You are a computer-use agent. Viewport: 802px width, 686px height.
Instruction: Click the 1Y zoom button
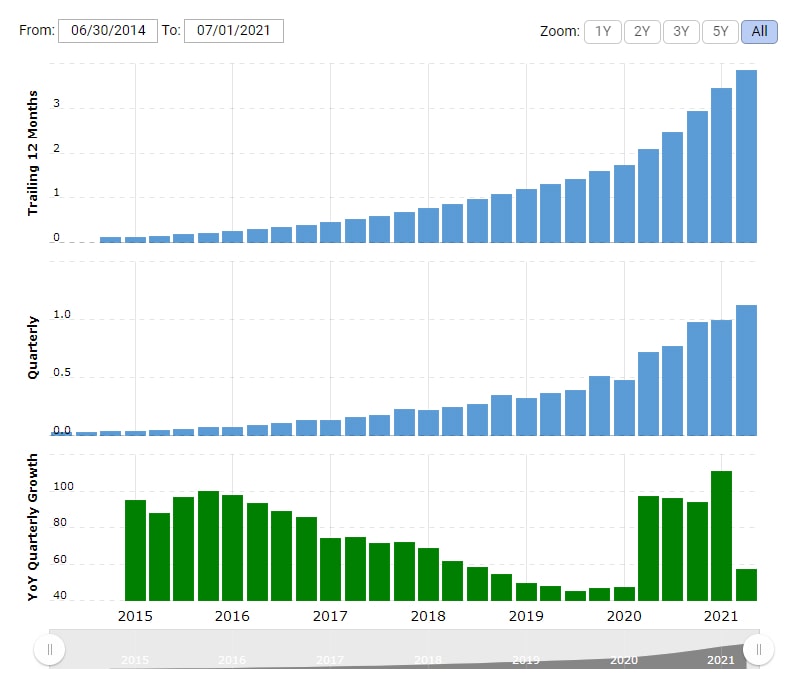[x=602, y=31]
